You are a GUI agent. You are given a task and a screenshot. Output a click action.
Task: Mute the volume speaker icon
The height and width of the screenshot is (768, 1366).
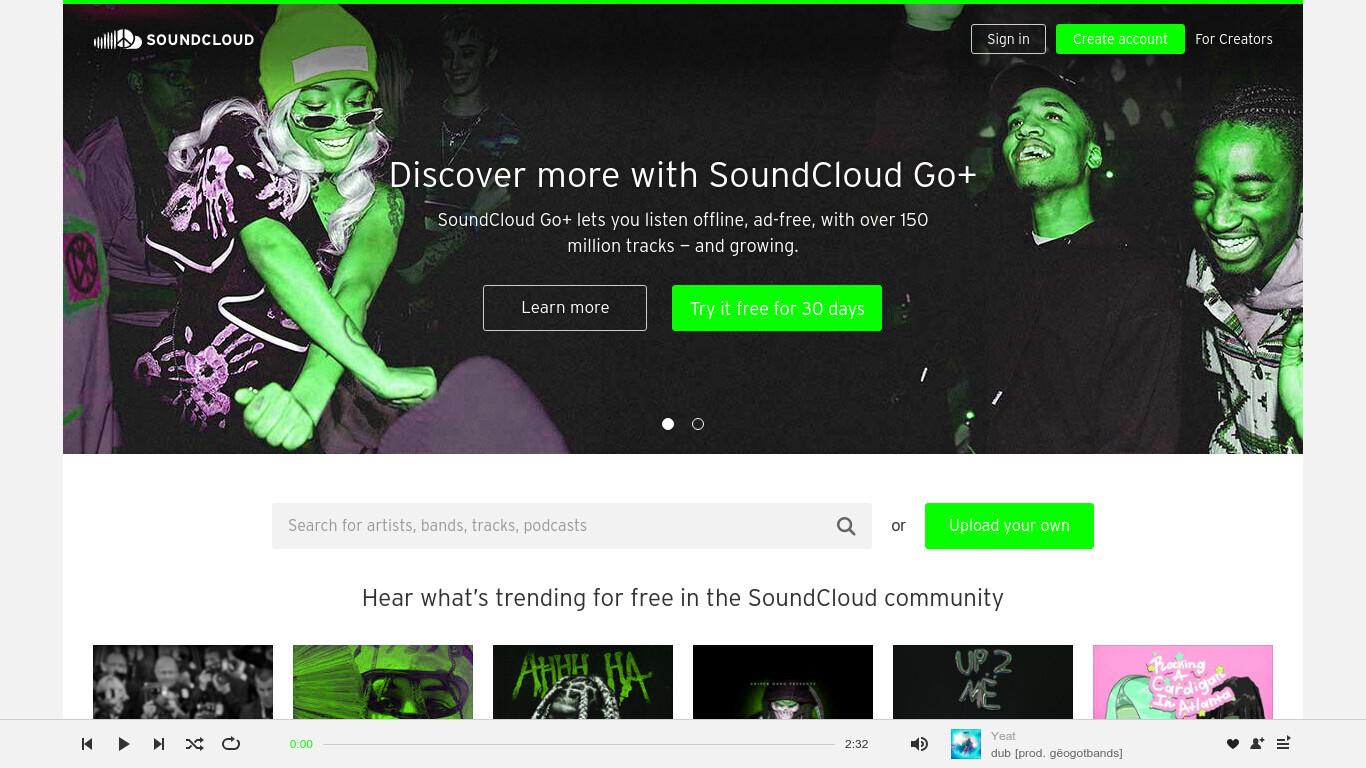click(x=919, y=744)
